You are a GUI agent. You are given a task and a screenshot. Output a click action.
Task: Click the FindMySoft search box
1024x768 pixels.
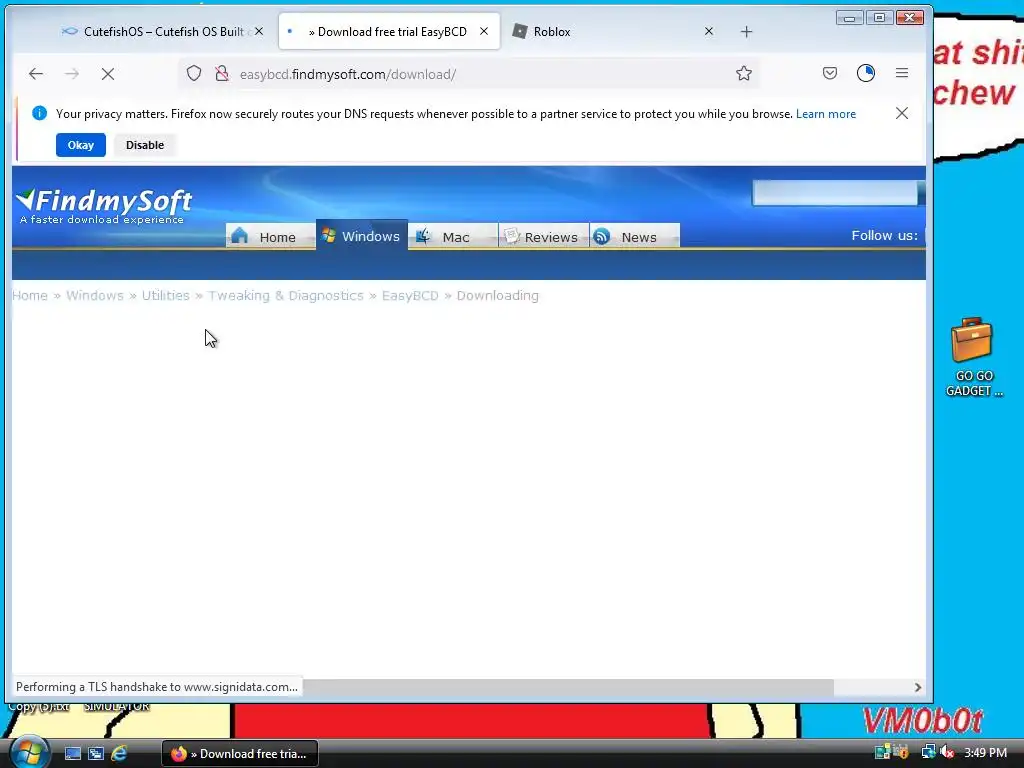pos(835,193)
